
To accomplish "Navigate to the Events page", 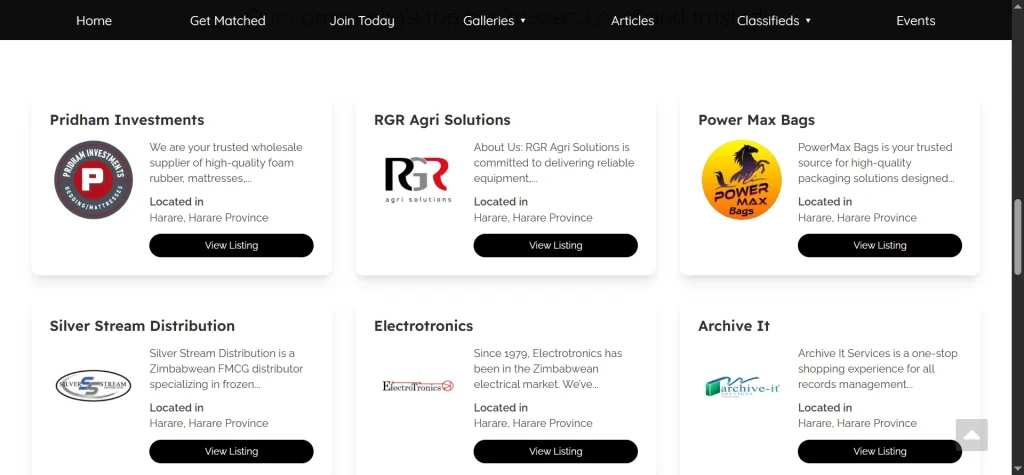I will (x=915, y=20).
